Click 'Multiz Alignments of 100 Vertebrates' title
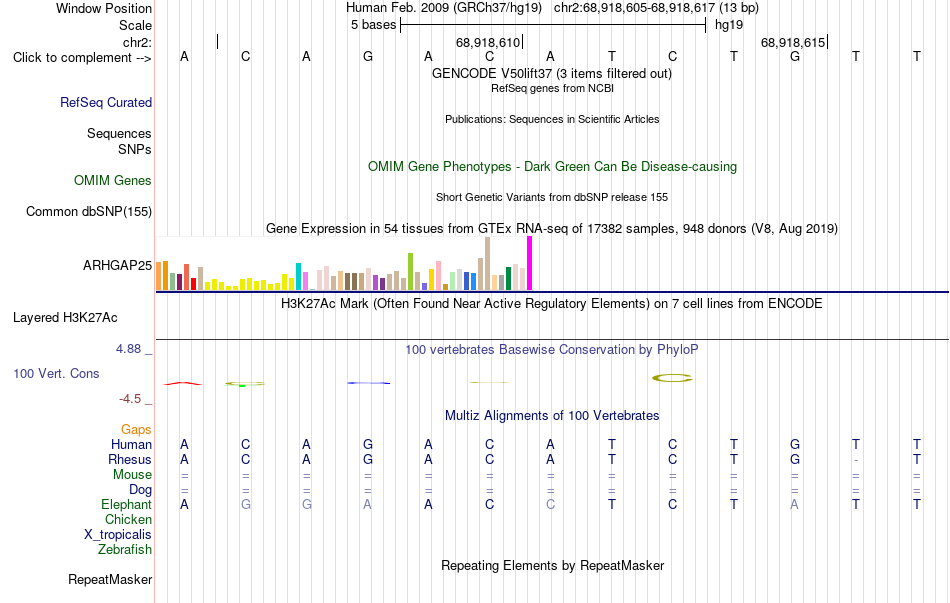The image size is (950, 603). tap(552, 416)
